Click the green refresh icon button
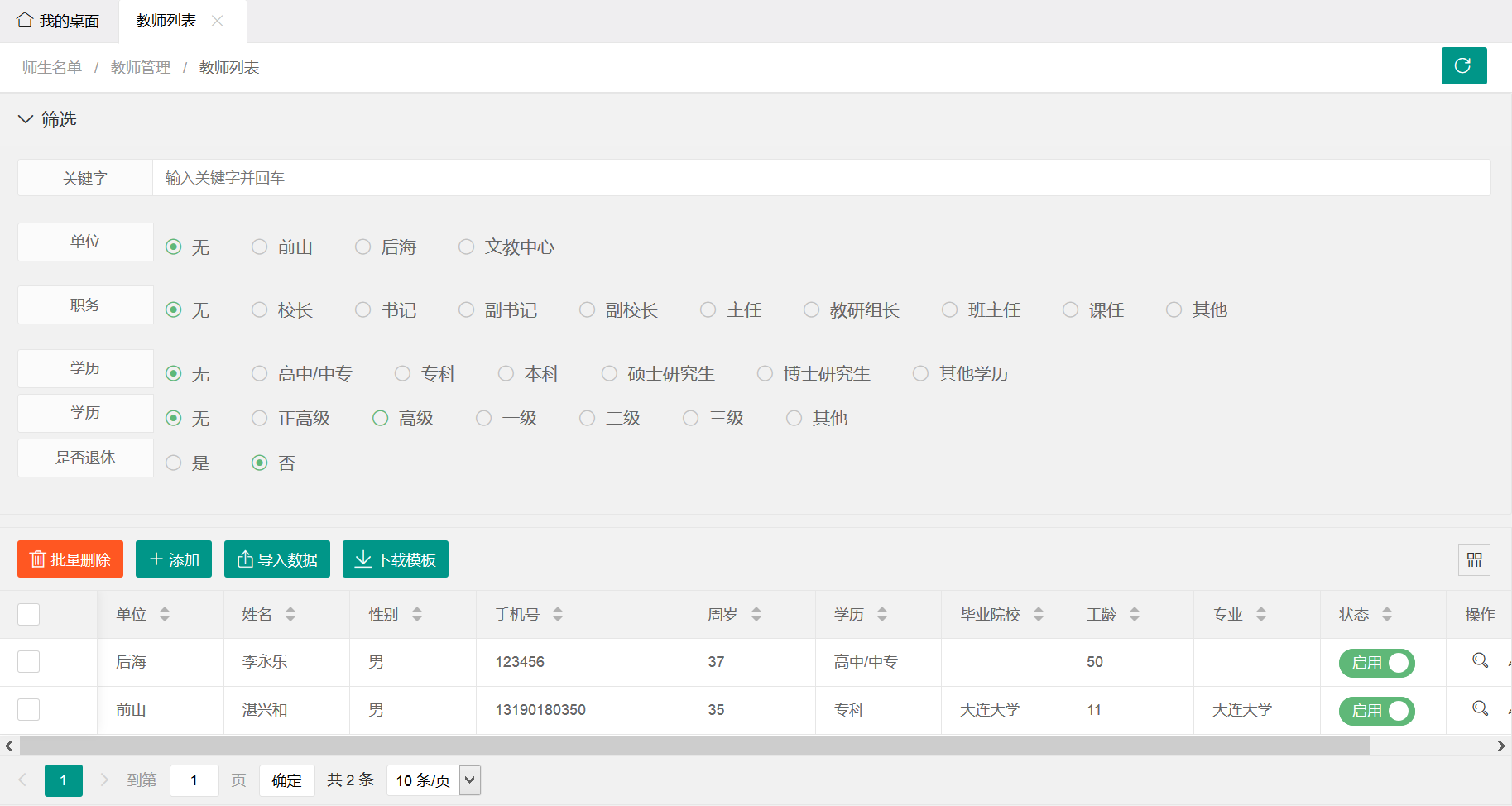The height and width of the screenshot is (806, 1512). (x=1463, y=66)
